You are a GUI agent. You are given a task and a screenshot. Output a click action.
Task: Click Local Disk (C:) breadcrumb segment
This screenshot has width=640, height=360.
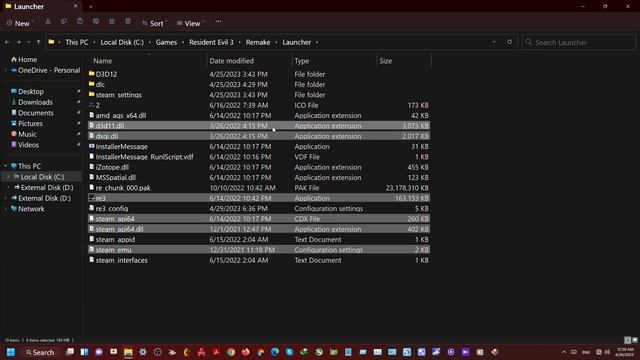coord(122,42)
